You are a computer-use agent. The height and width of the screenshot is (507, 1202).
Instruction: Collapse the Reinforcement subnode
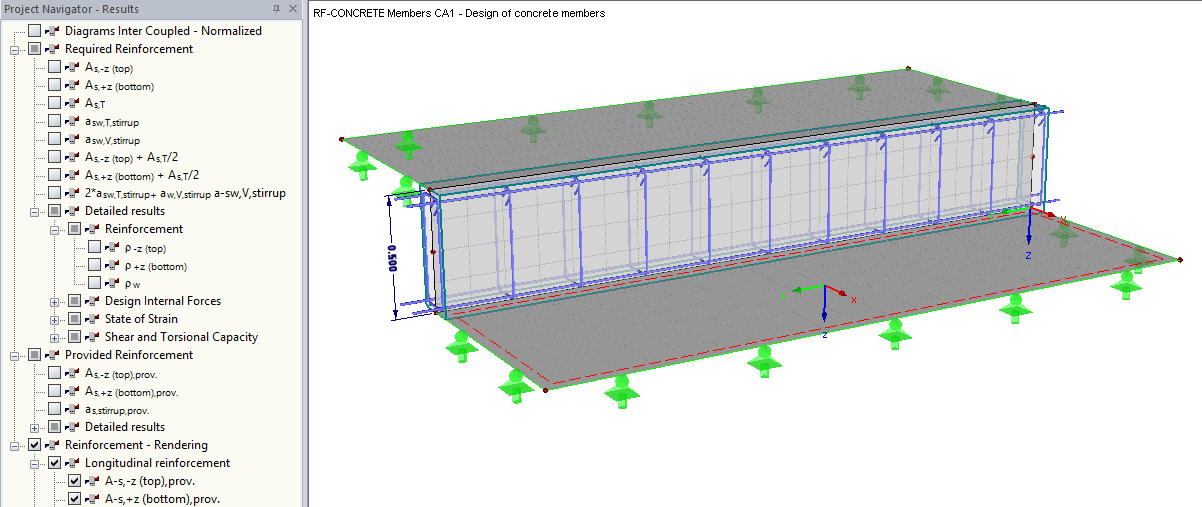tap(55, 229)
